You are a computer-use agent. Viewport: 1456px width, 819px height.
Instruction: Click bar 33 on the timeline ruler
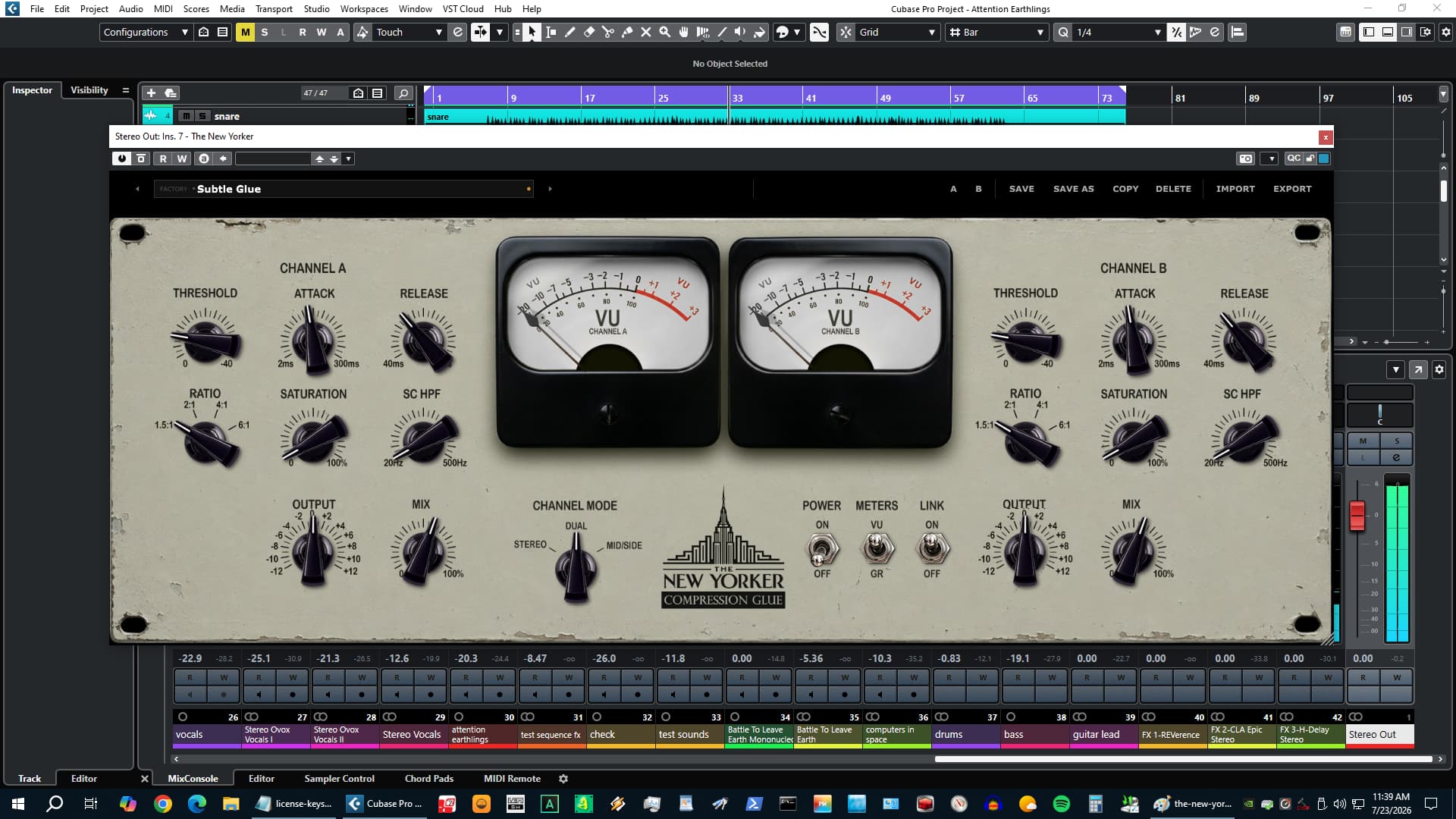pyautogui.click(x=737, y=98)
